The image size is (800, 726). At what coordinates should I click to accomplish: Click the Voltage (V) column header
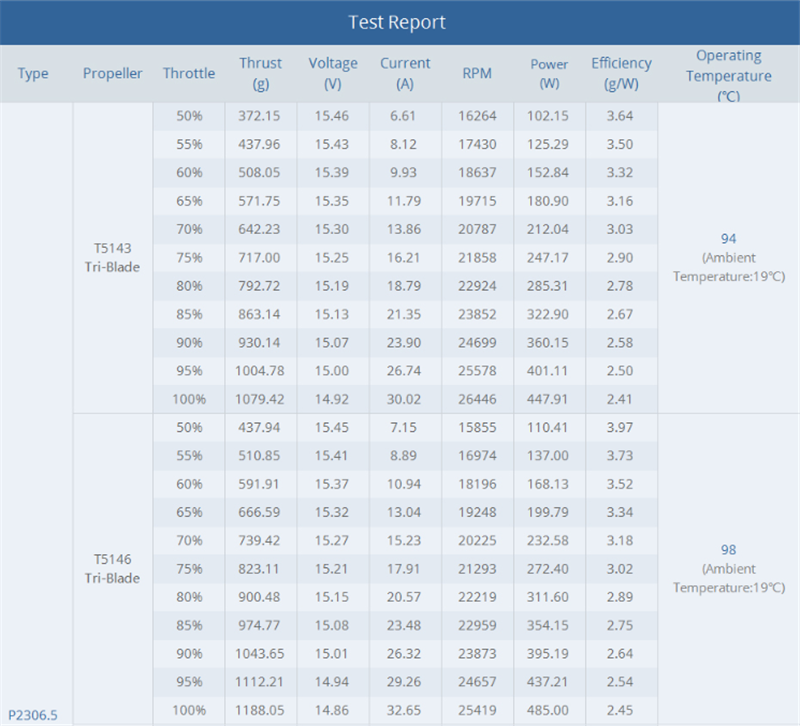click(333, 73)
